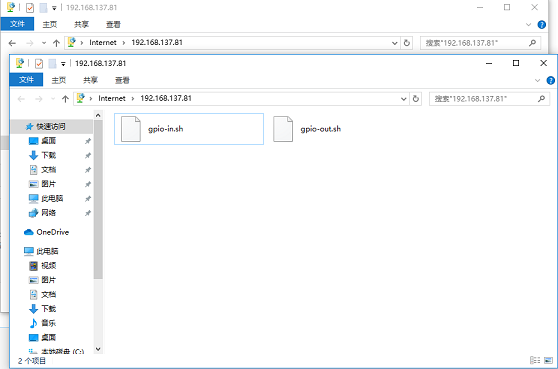The image size is (558, 369).
Task: Select OneDrive in navigation pane
Action: pos(52,232)
